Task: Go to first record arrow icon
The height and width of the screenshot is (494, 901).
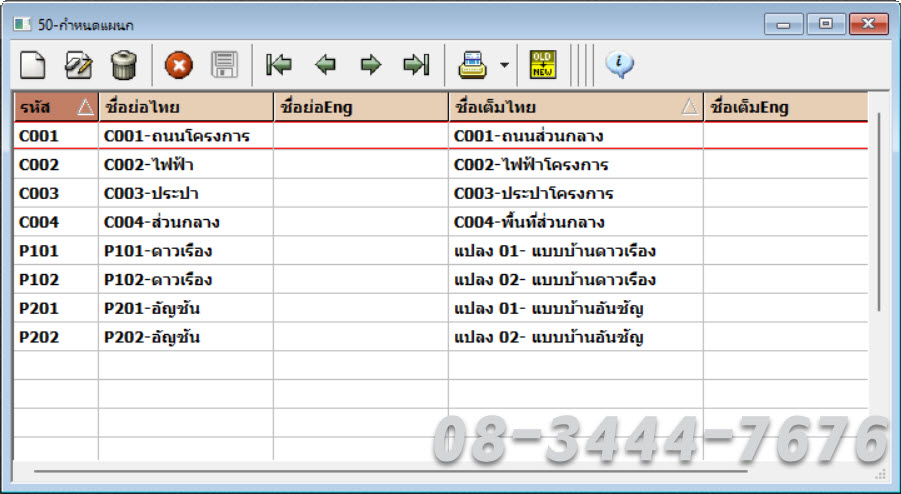Action: tap(279, 65)
